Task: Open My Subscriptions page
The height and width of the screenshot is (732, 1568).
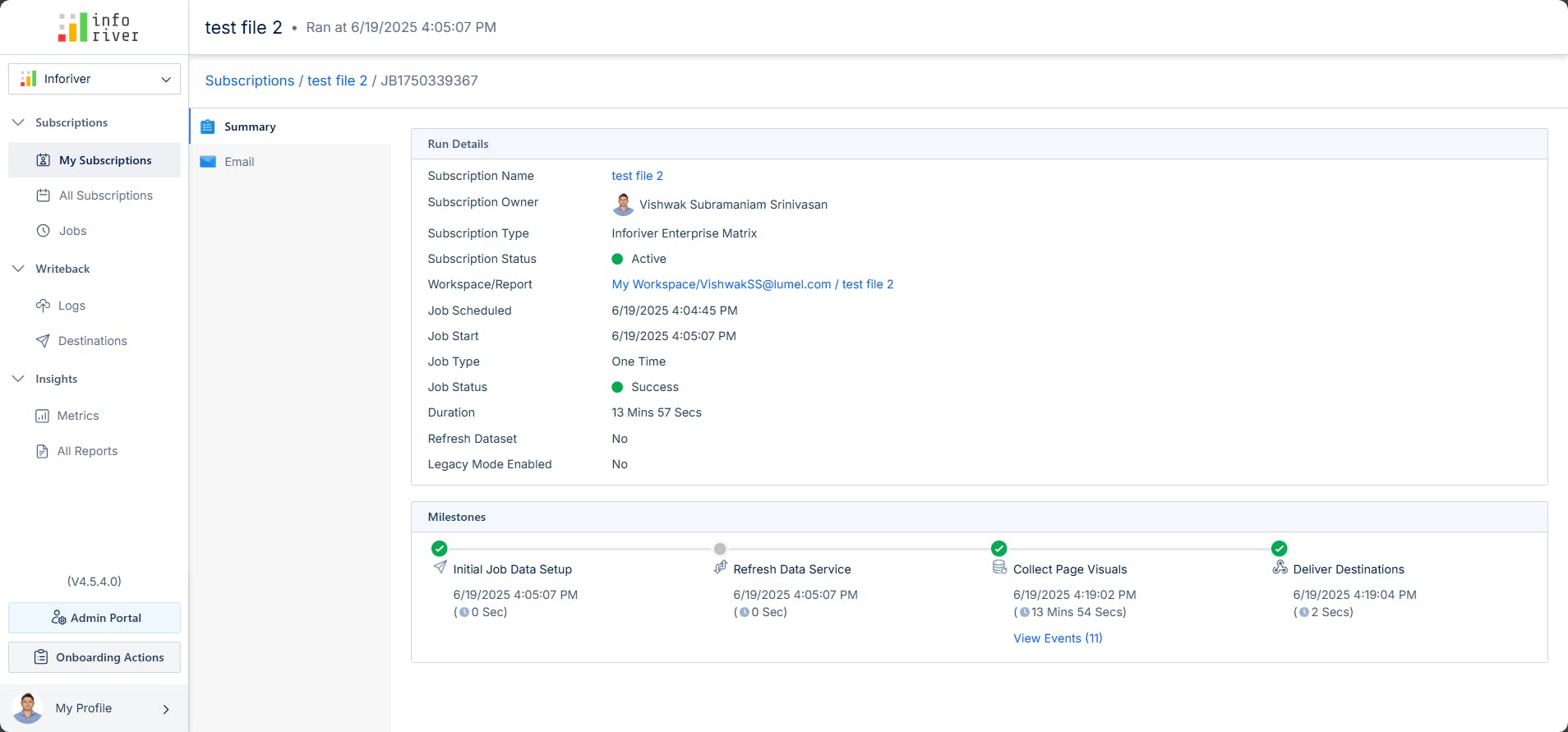Action: tap(95, 160)
